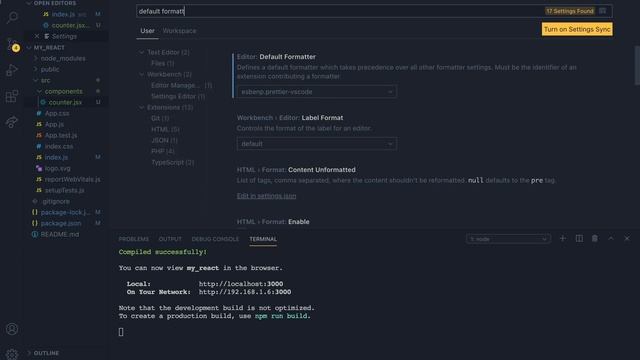Viewport: 640px width, 360px height.
Task: Collapse the Workbench settings group
Action: pos(142,74)
